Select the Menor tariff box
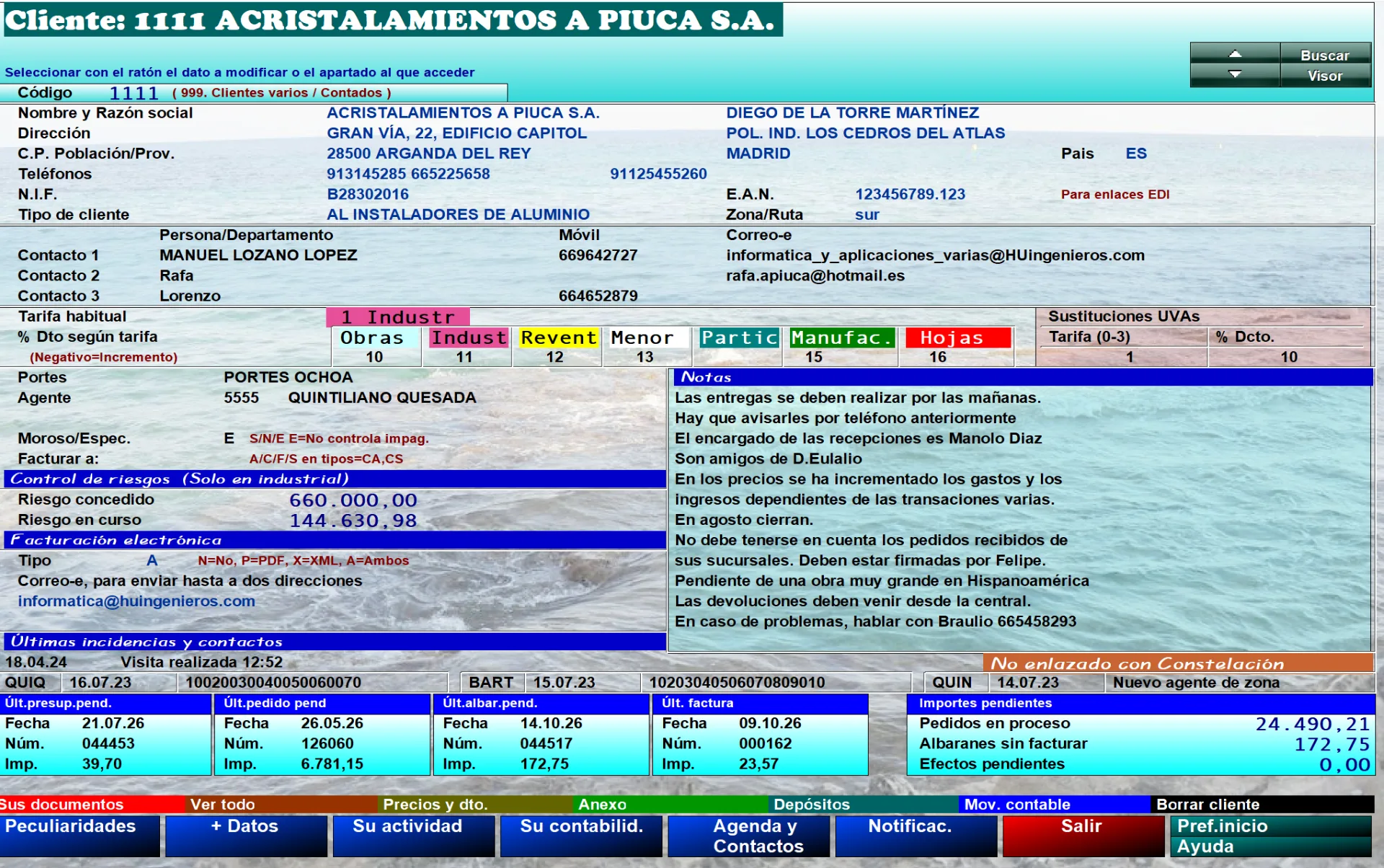 (648, 338)
